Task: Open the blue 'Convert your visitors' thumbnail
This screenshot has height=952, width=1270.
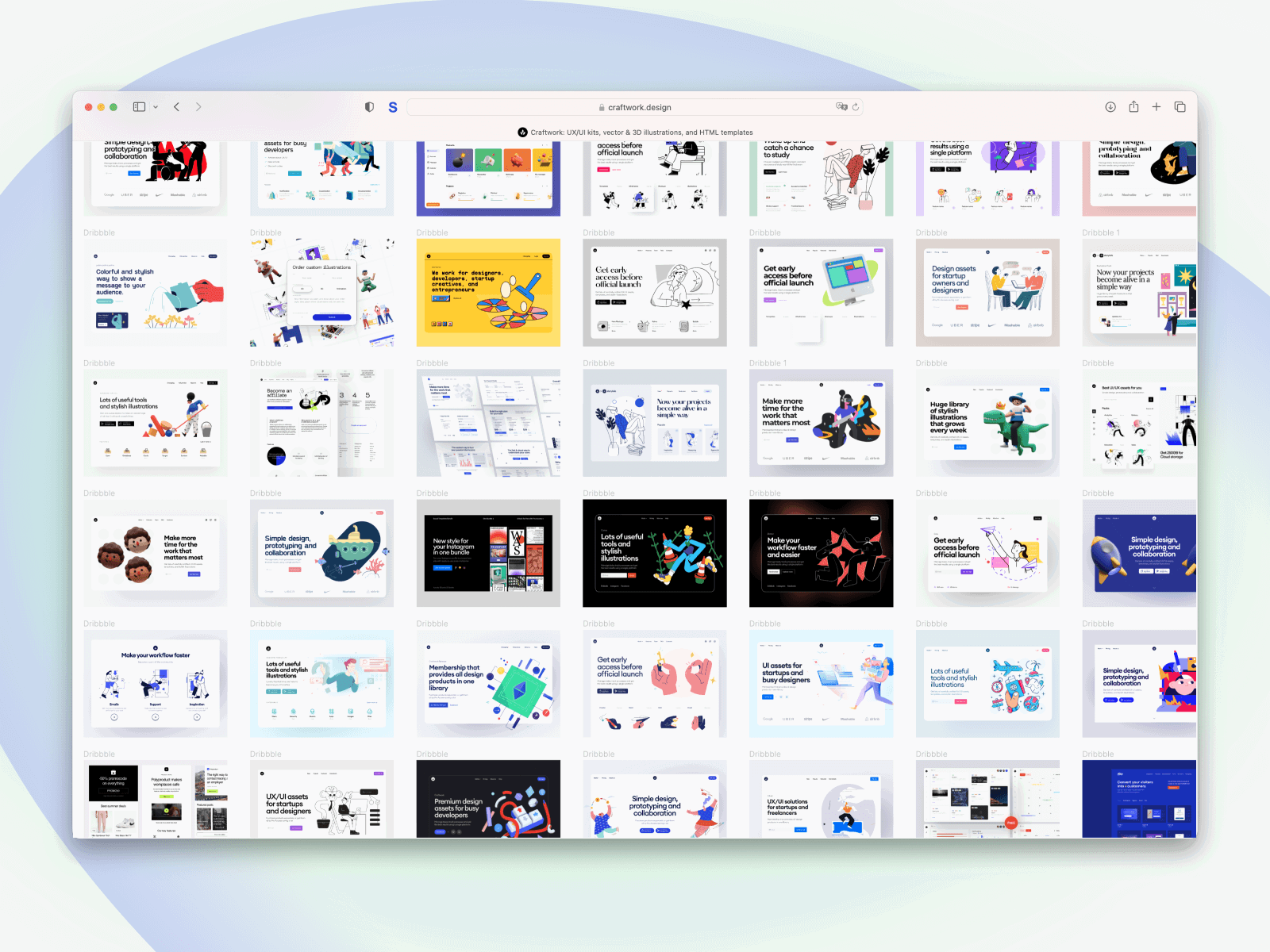Action: click(1139, 799)
